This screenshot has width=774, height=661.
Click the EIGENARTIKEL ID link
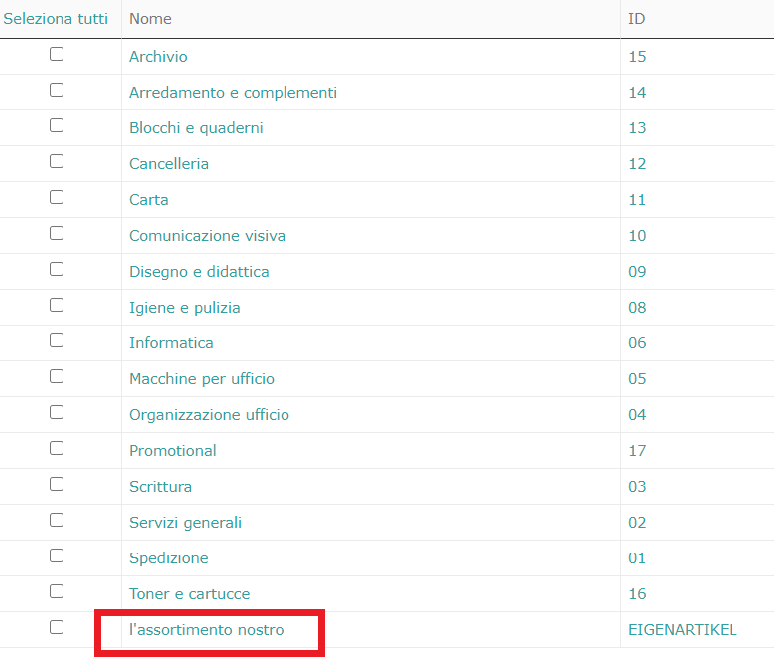click(682, 630)
